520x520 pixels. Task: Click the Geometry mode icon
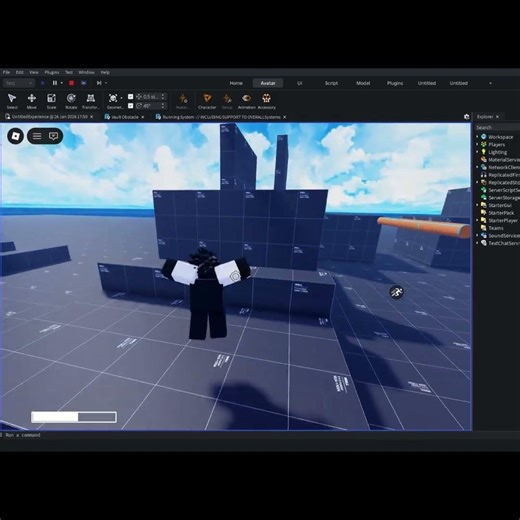pyautogui.click(x=113, y=98)
